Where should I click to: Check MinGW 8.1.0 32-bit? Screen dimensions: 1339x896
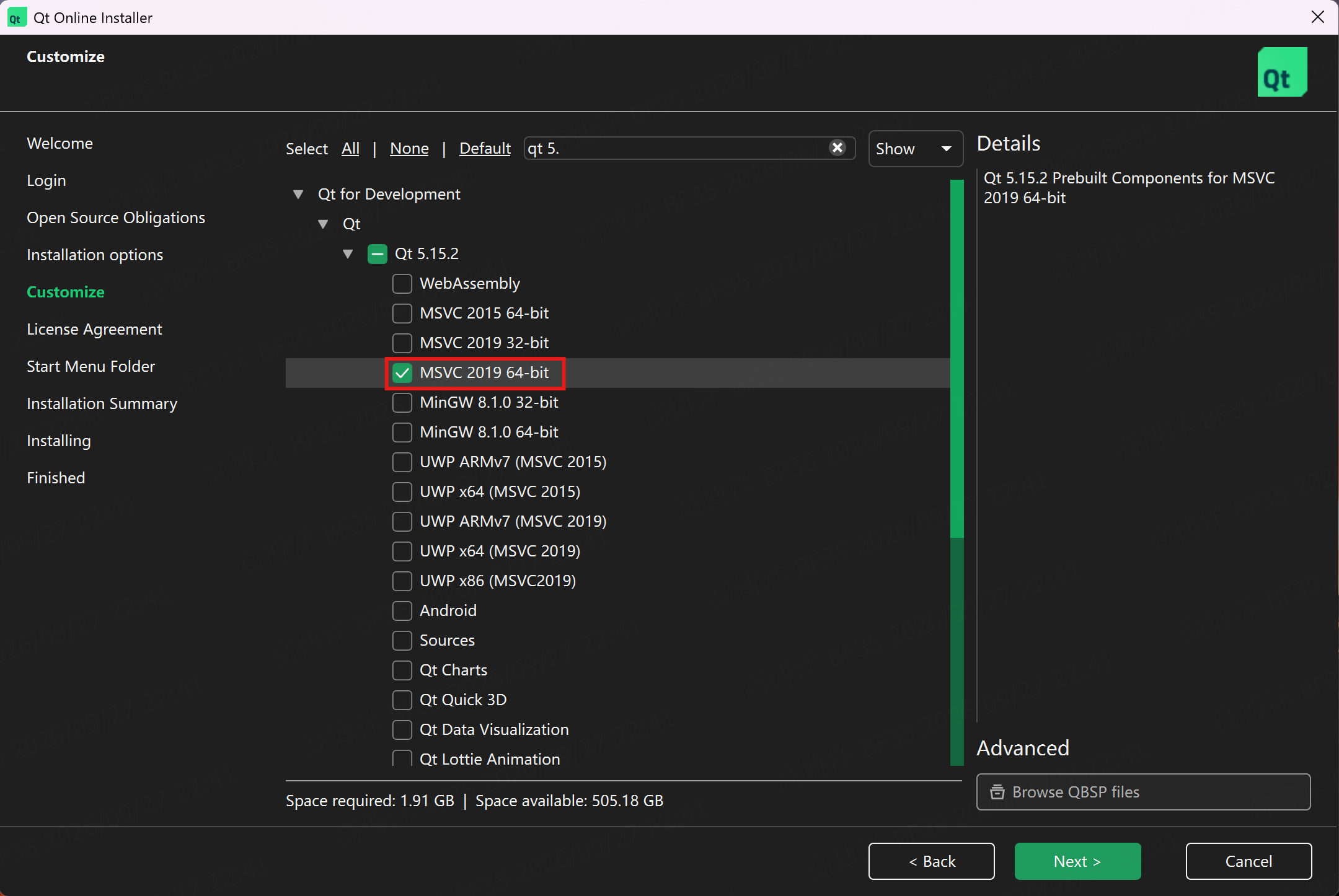pyautogui.click(x=402, y=403)
